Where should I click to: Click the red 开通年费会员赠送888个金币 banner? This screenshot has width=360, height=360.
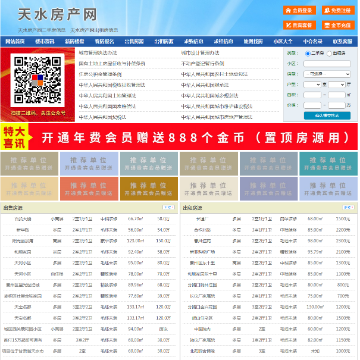(x=179, y=137)
